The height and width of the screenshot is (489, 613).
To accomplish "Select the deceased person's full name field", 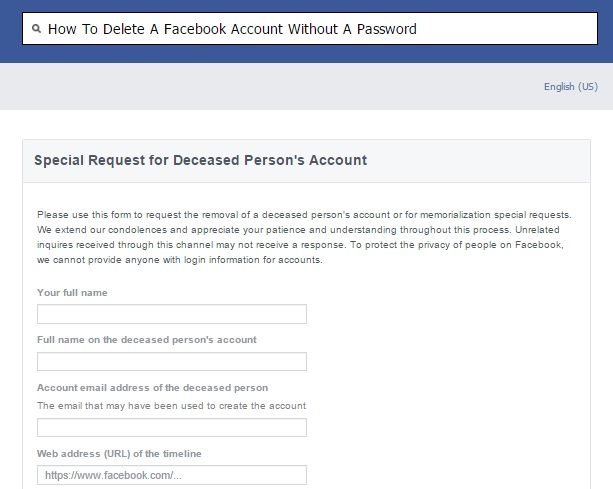I will point(172,362).
